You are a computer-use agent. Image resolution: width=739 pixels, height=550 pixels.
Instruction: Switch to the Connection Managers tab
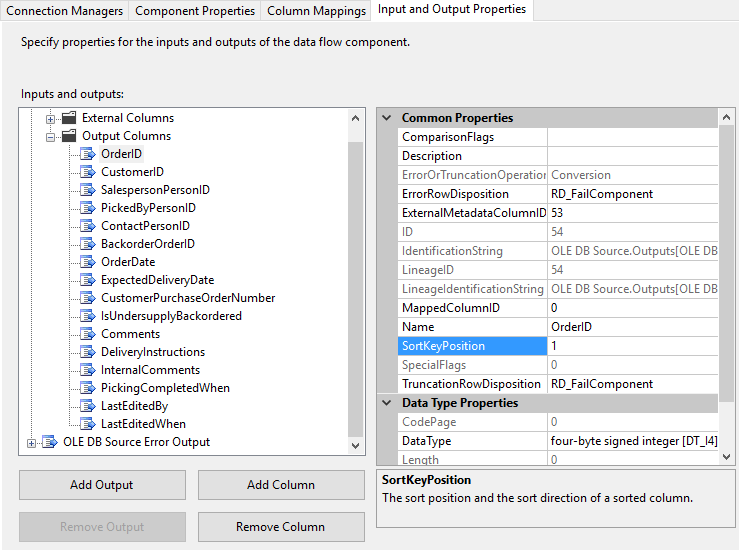coord(65,10)
